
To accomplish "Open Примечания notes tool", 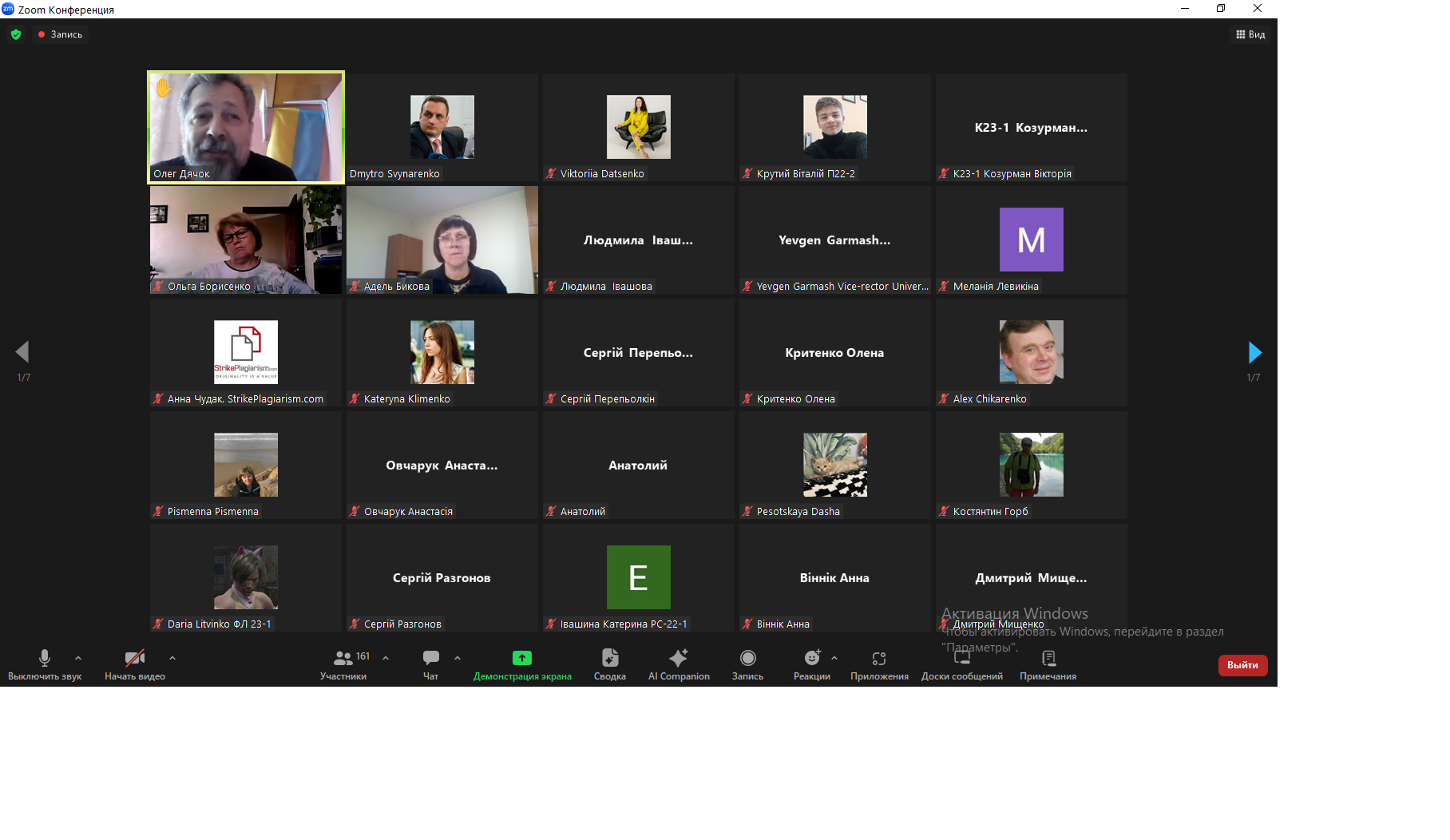I will pos(1048,664).
